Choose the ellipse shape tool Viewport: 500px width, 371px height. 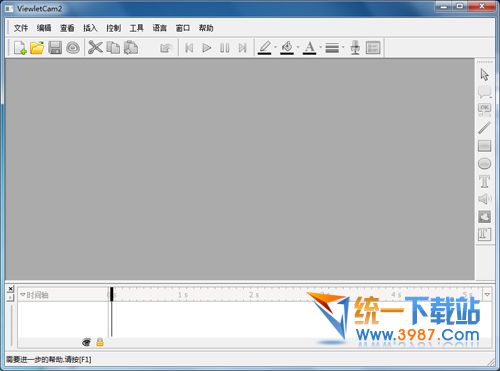click(484, 164)
